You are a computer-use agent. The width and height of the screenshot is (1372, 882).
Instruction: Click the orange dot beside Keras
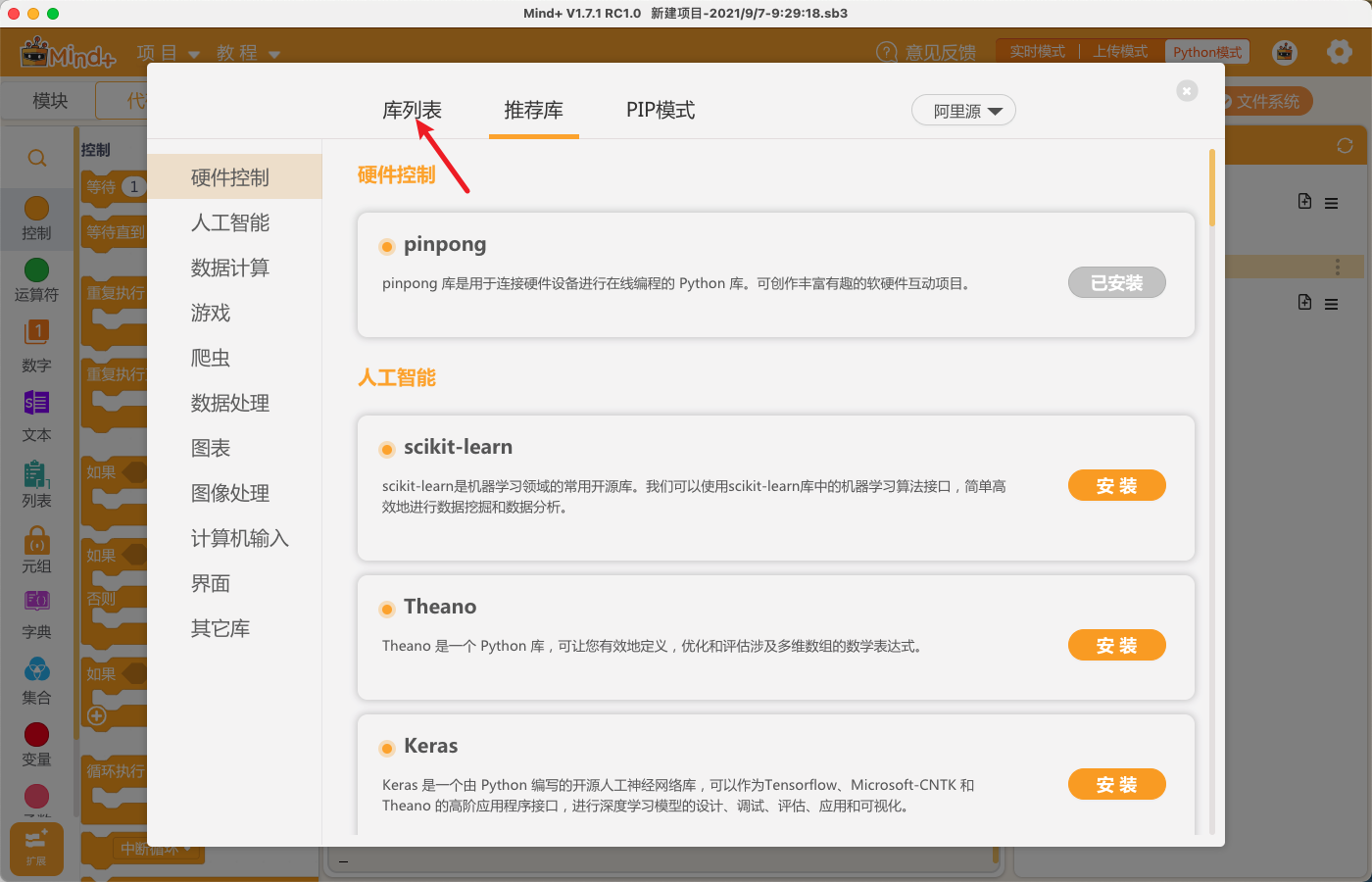click(x=387, y=749)
